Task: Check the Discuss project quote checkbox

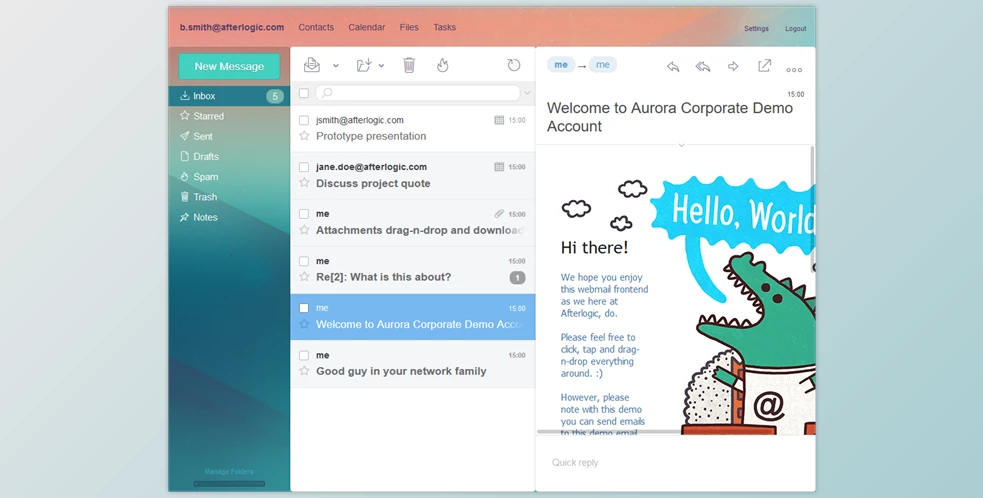Action: coord(304,167)
